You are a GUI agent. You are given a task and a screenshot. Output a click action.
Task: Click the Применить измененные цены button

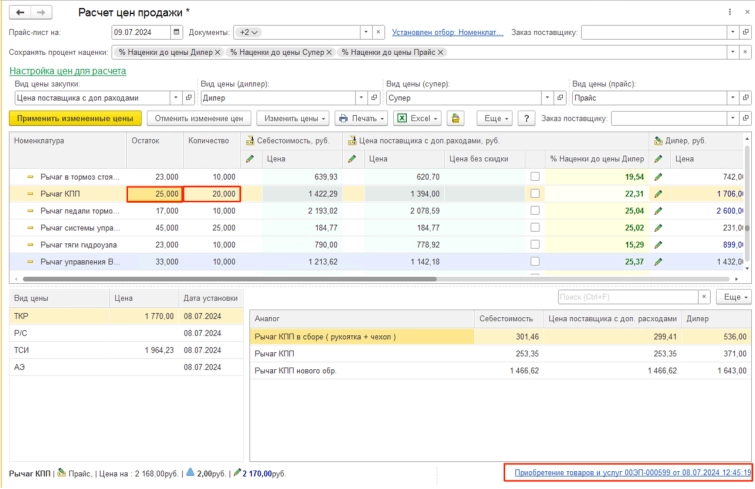click(75, 118)
